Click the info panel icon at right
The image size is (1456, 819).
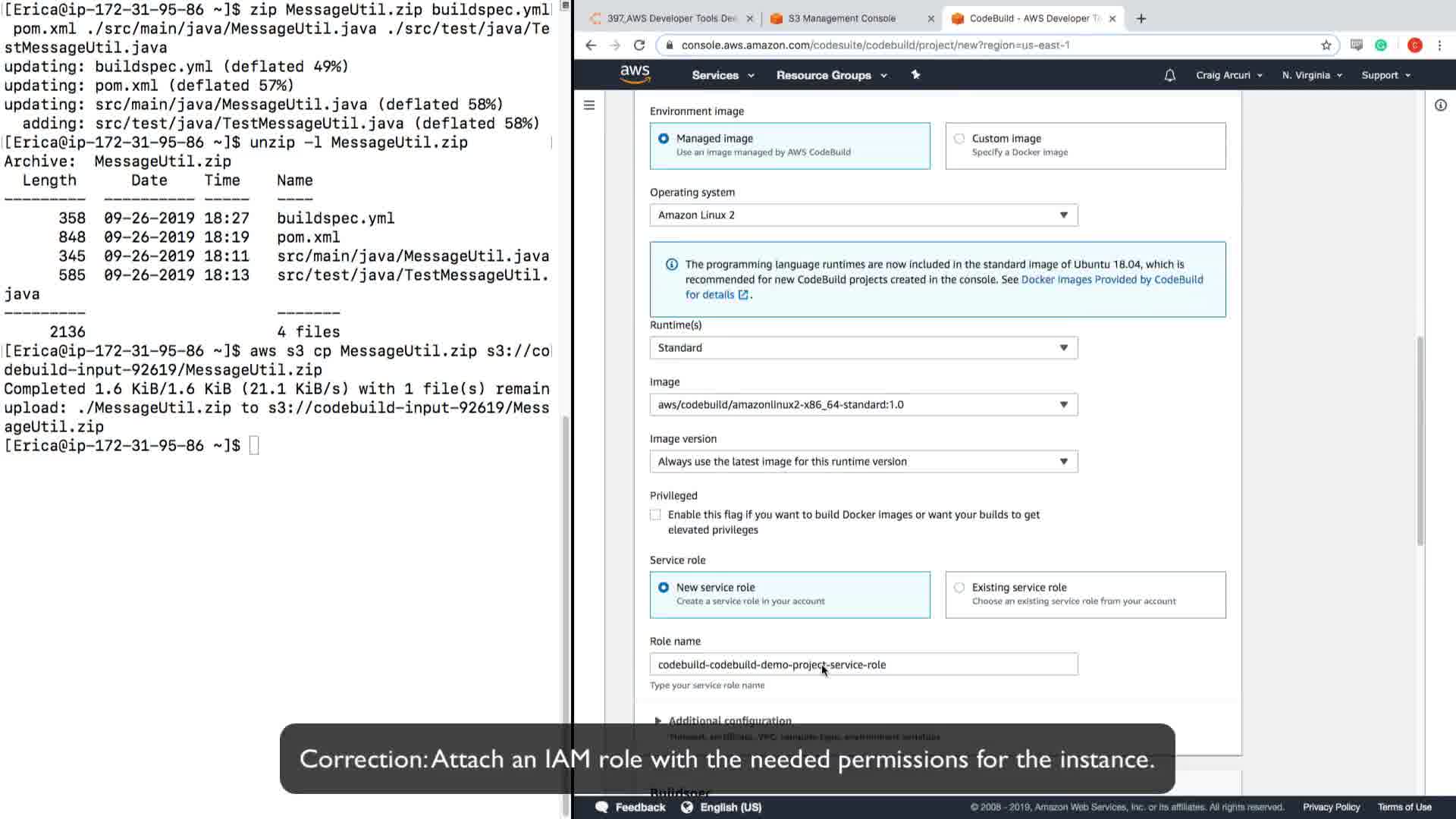(1440, 105)
